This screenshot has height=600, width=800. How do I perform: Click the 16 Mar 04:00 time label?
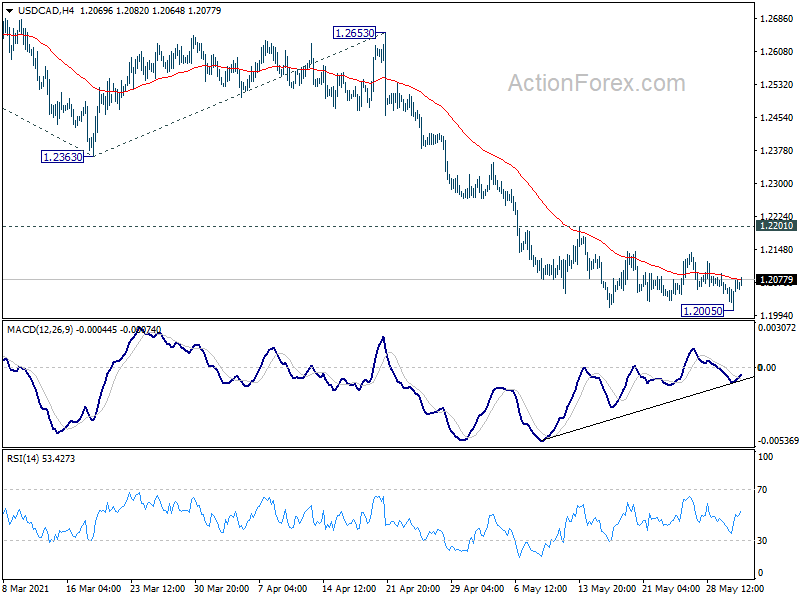pos(94,588)
